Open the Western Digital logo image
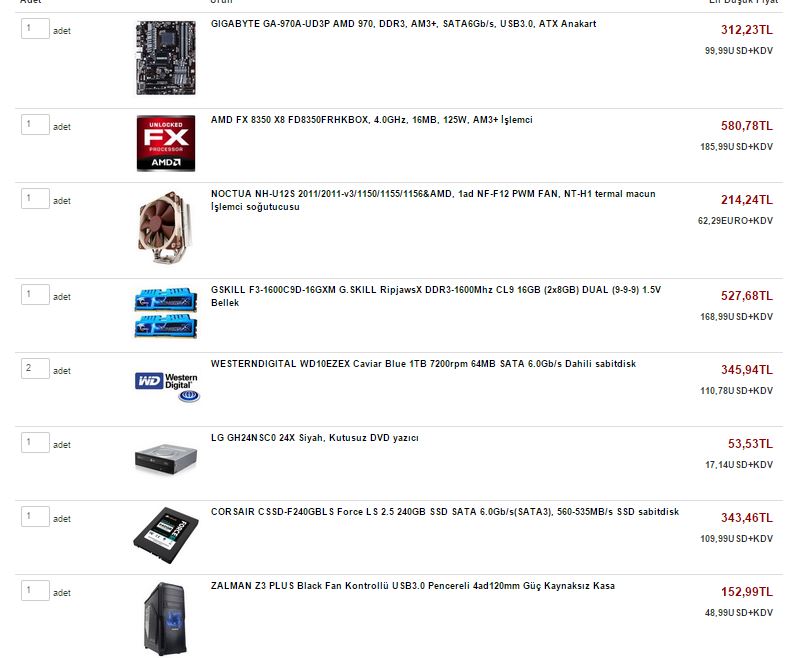Image resolution: width=802 pixels, height=658 pixels. [167, 387]
